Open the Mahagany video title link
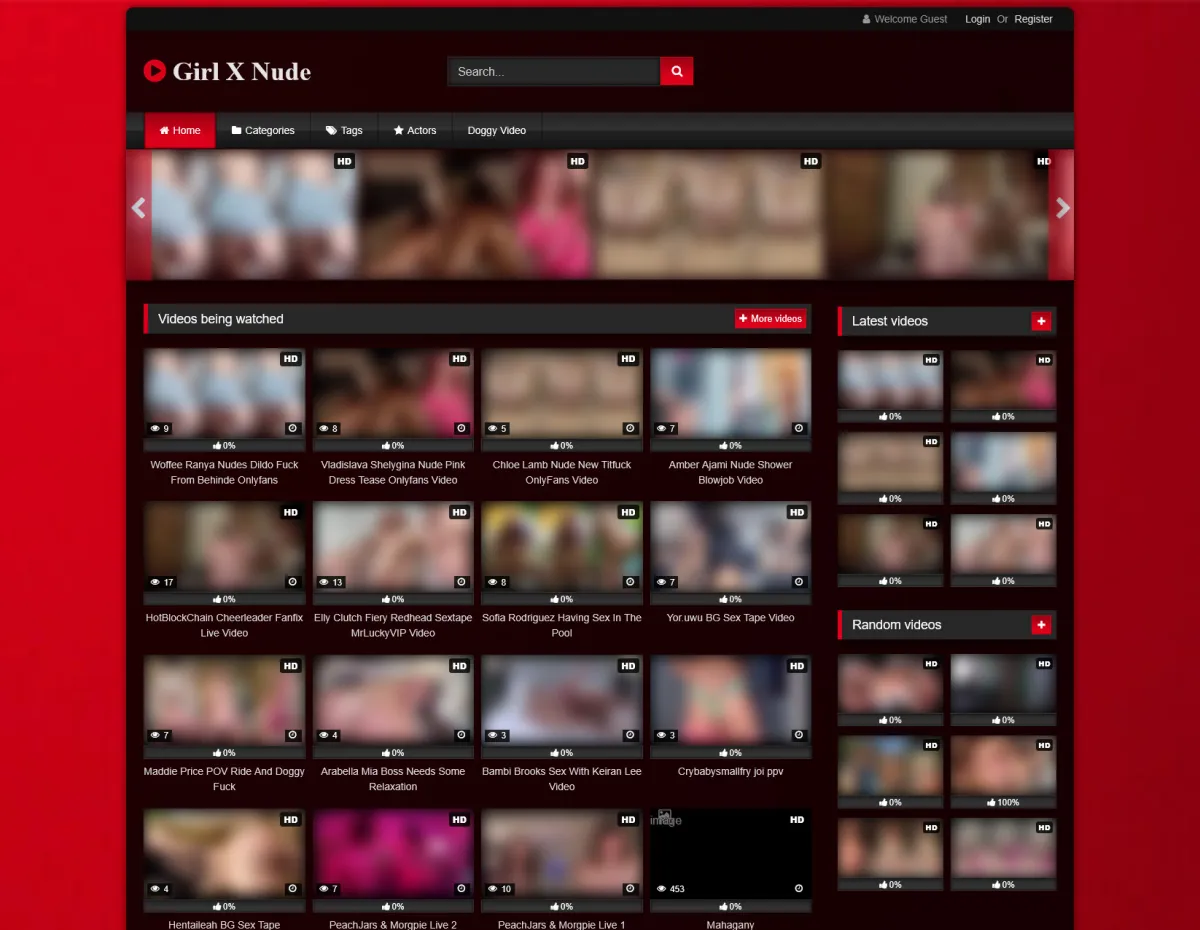Viewport: 1200px width, 930px height. (730, 924)
